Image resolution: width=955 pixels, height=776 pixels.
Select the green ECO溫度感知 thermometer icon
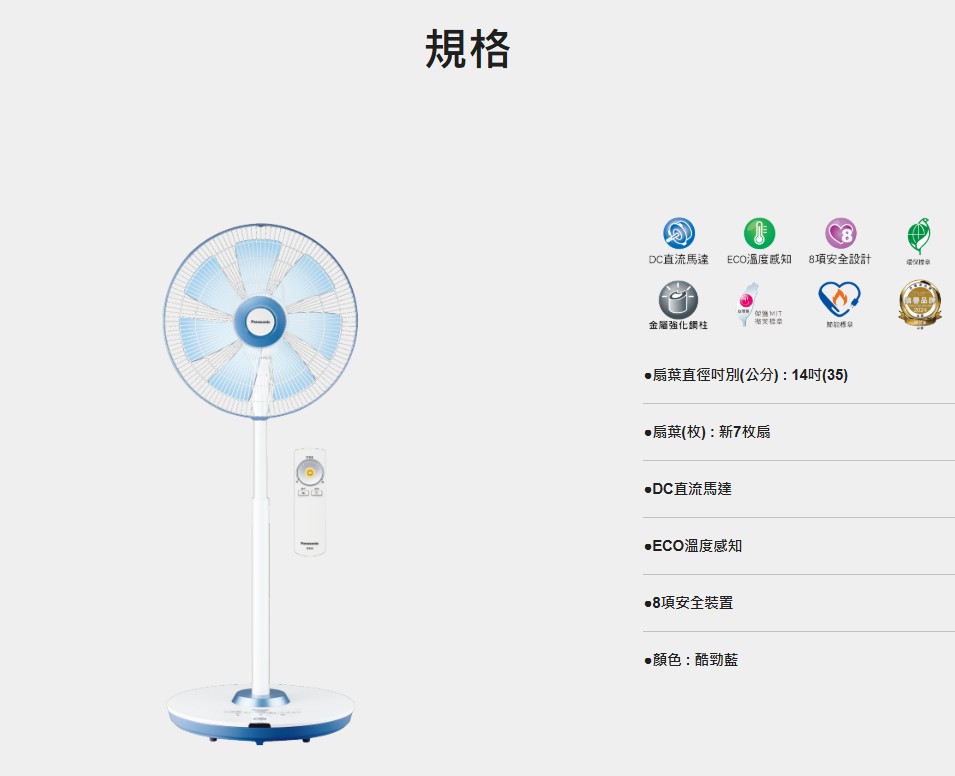tap(759, 233)
